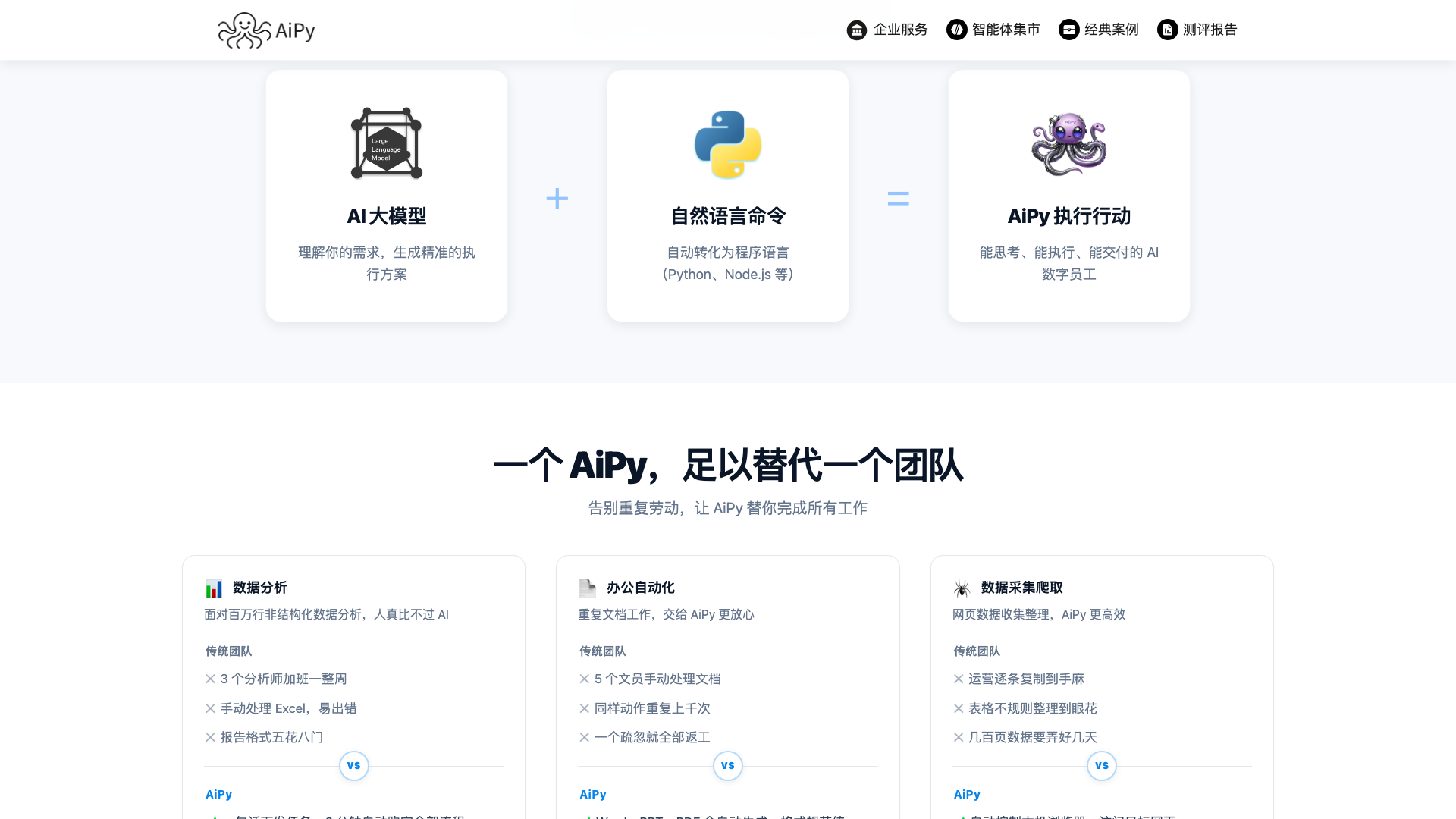Click the 企业服务 building icon
The width and height of the screenshot is (1456, 819).
click(857, 30)
